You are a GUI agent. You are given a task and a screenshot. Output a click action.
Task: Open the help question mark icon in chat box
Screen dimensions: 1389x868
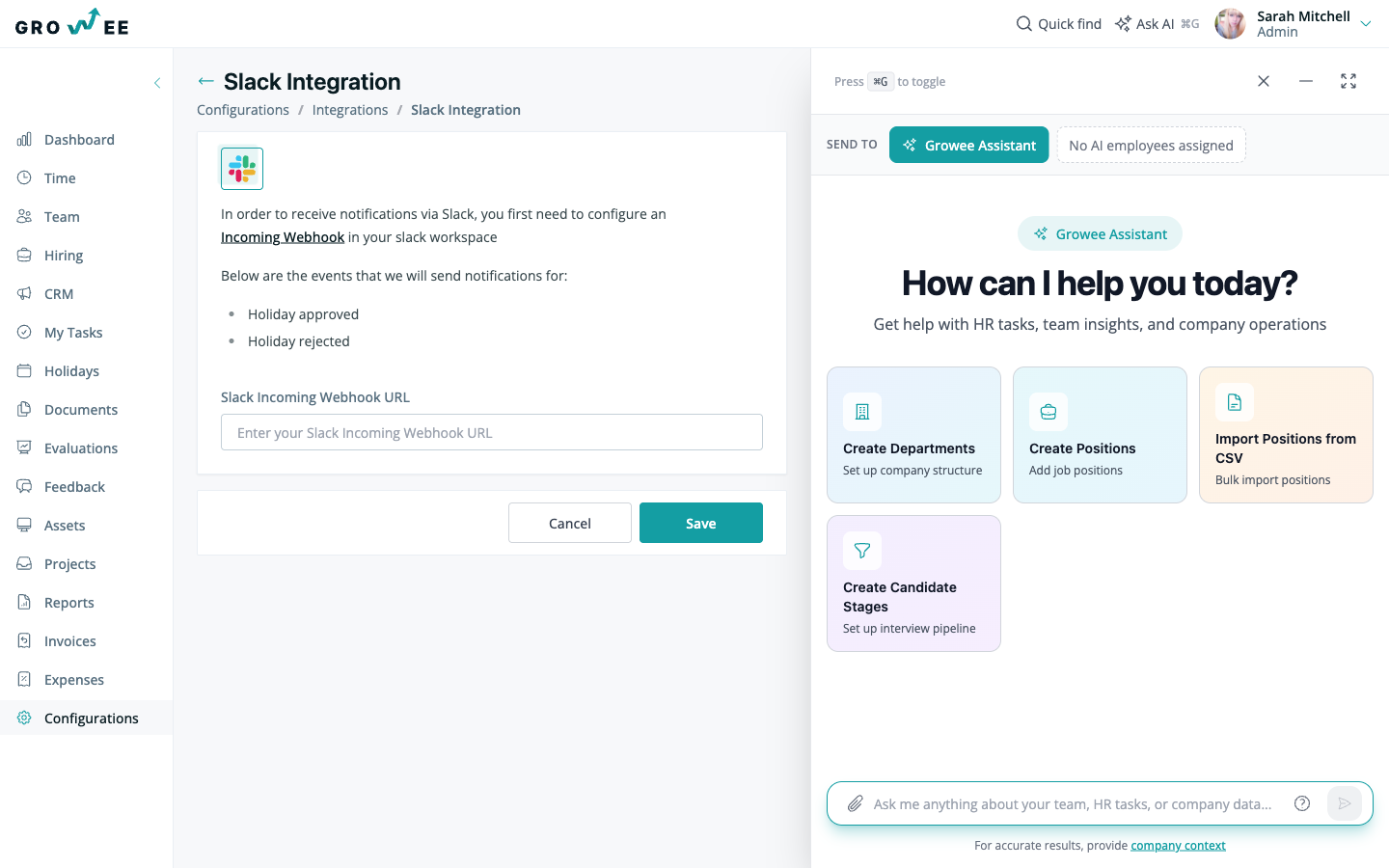click(x=1302, y=803)
